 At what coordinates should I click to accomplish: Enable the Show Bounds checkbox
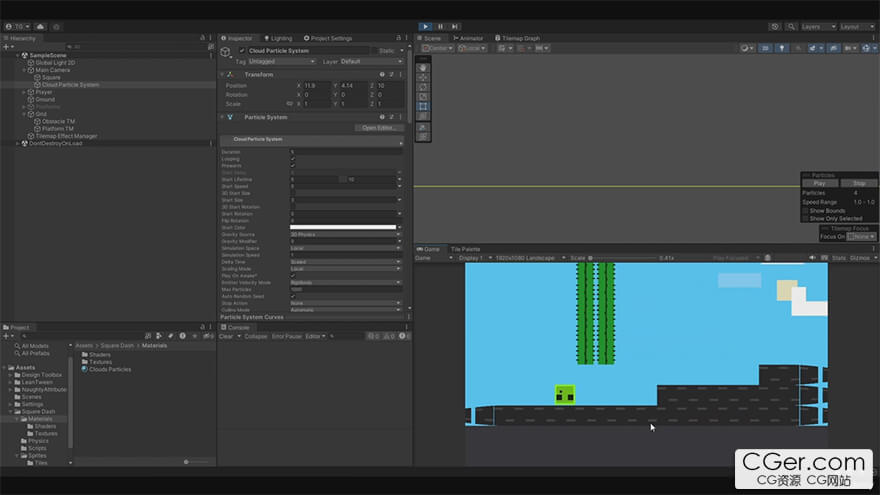click(x=806, y=210)
